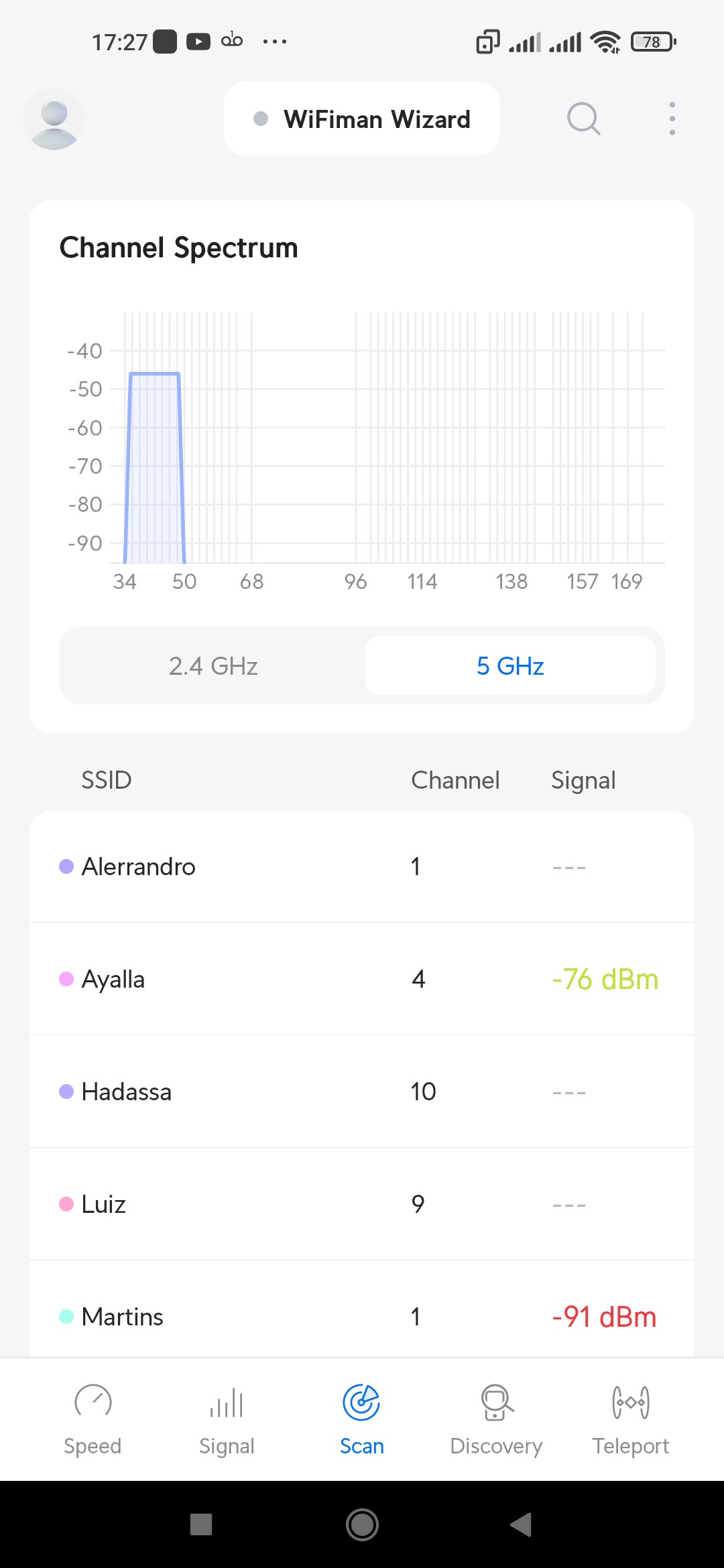The image size is (724, 1568).
Task: Tap the Hadassa network row
Action: point(362,1092)
